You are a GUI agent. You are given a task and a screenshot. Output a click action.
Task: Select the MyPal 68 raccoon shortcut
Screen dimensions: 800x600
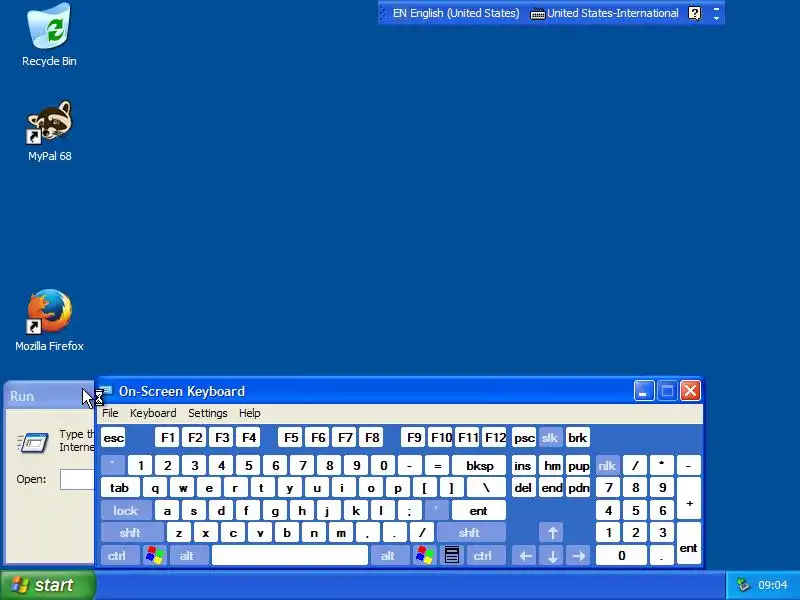click(49, 131)
